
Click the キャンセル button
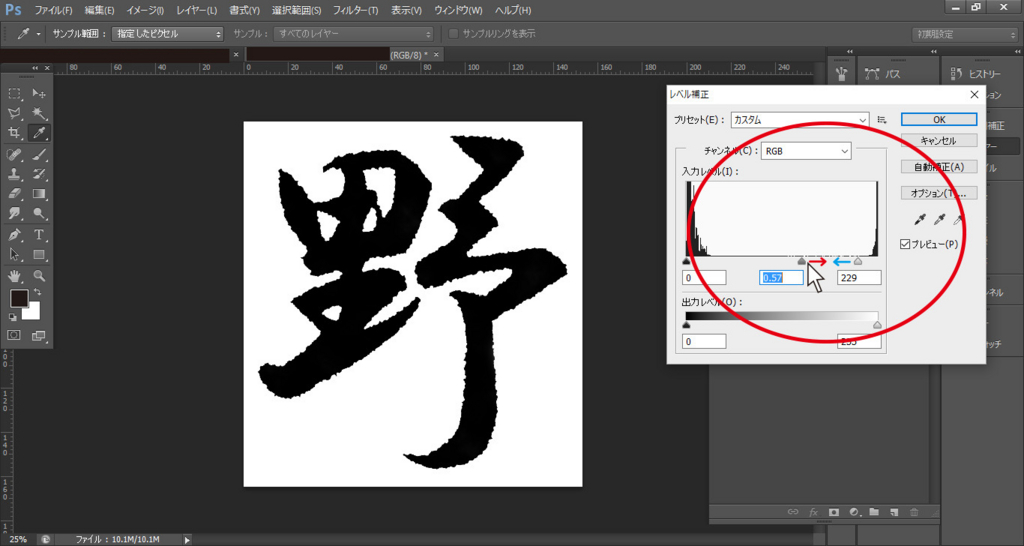click(x=939, y=141)
